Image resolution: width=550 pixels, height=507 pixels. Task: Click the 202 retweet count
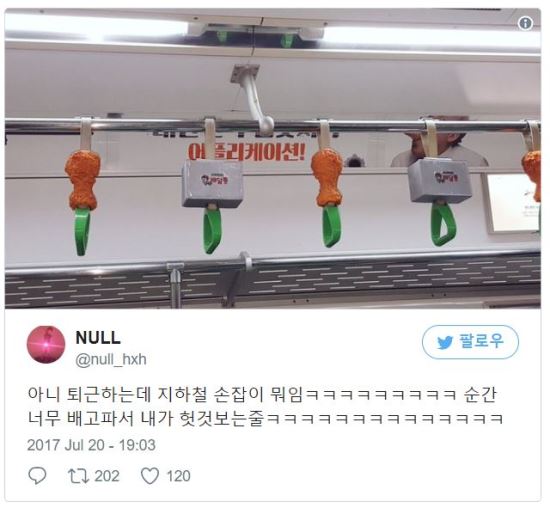point(107,476)
